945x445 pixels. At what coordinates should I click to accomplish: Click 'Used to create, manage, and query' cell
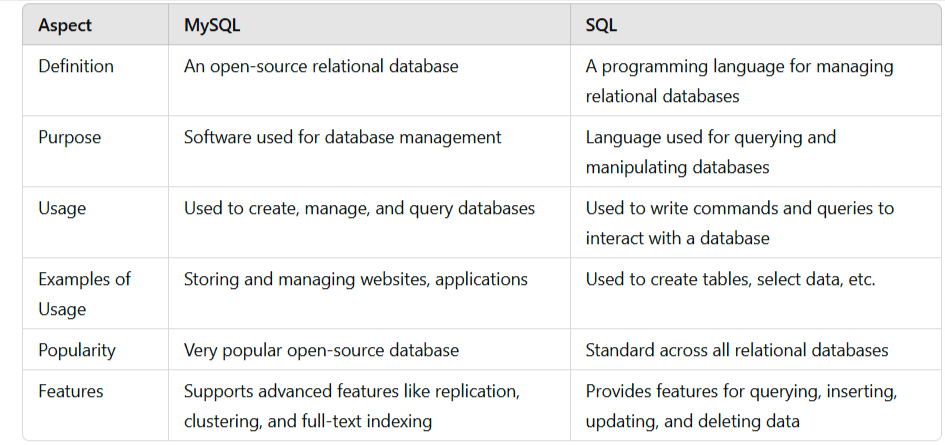[369, 222]
